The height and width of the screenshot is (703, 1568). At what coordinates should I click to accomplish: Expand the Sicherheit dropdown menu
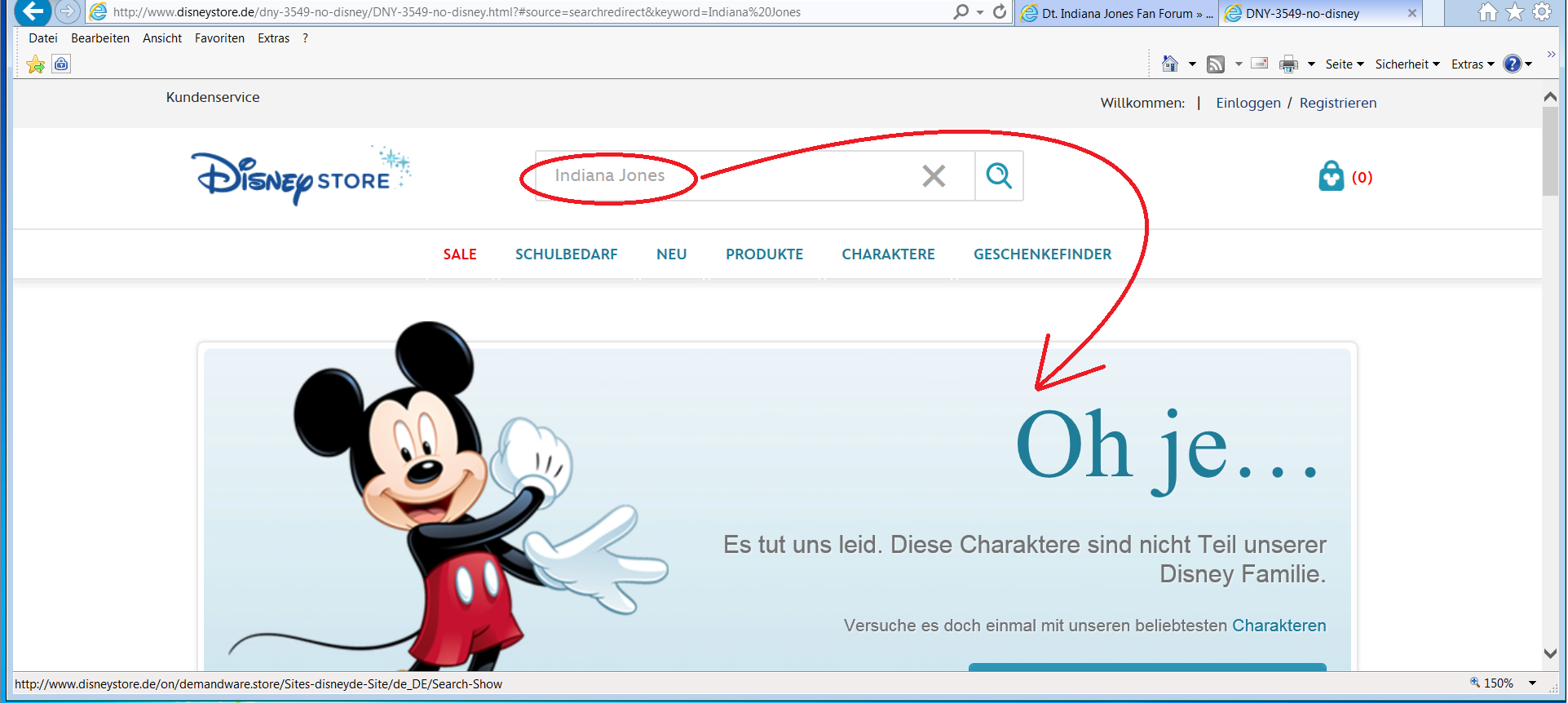click(1407, 64)
